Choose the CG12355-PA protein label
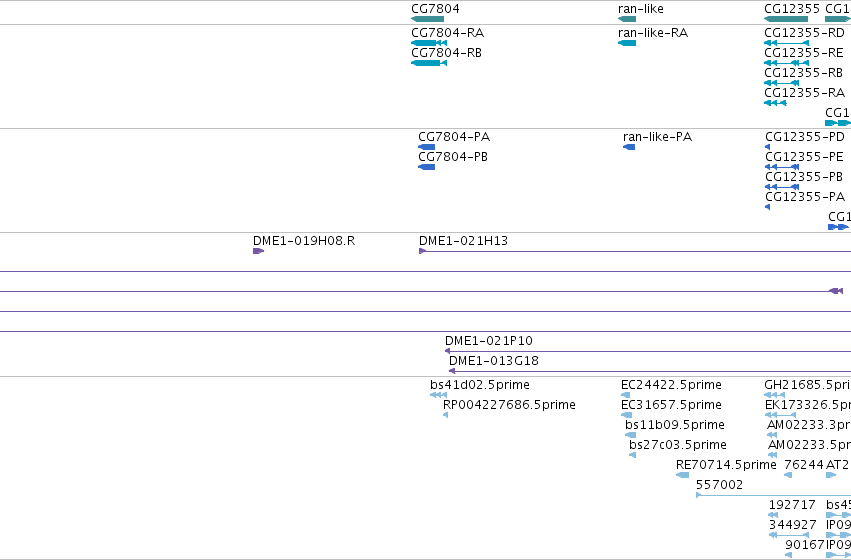The height and width of the screenshot is (560, 851). click(x=805, y=196)
